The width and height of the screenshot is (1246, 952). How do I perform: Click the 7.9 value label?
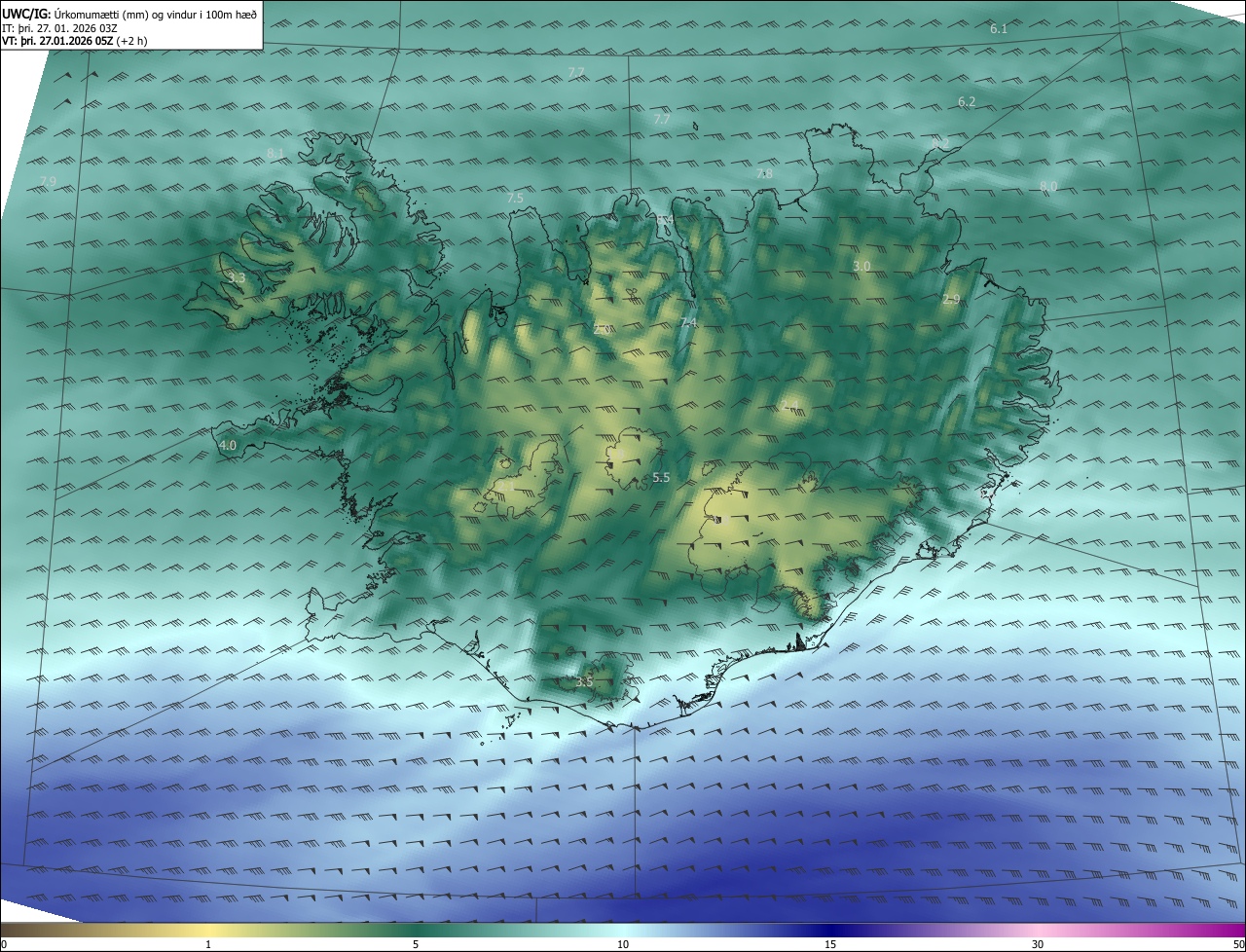(x=48, y=182)
